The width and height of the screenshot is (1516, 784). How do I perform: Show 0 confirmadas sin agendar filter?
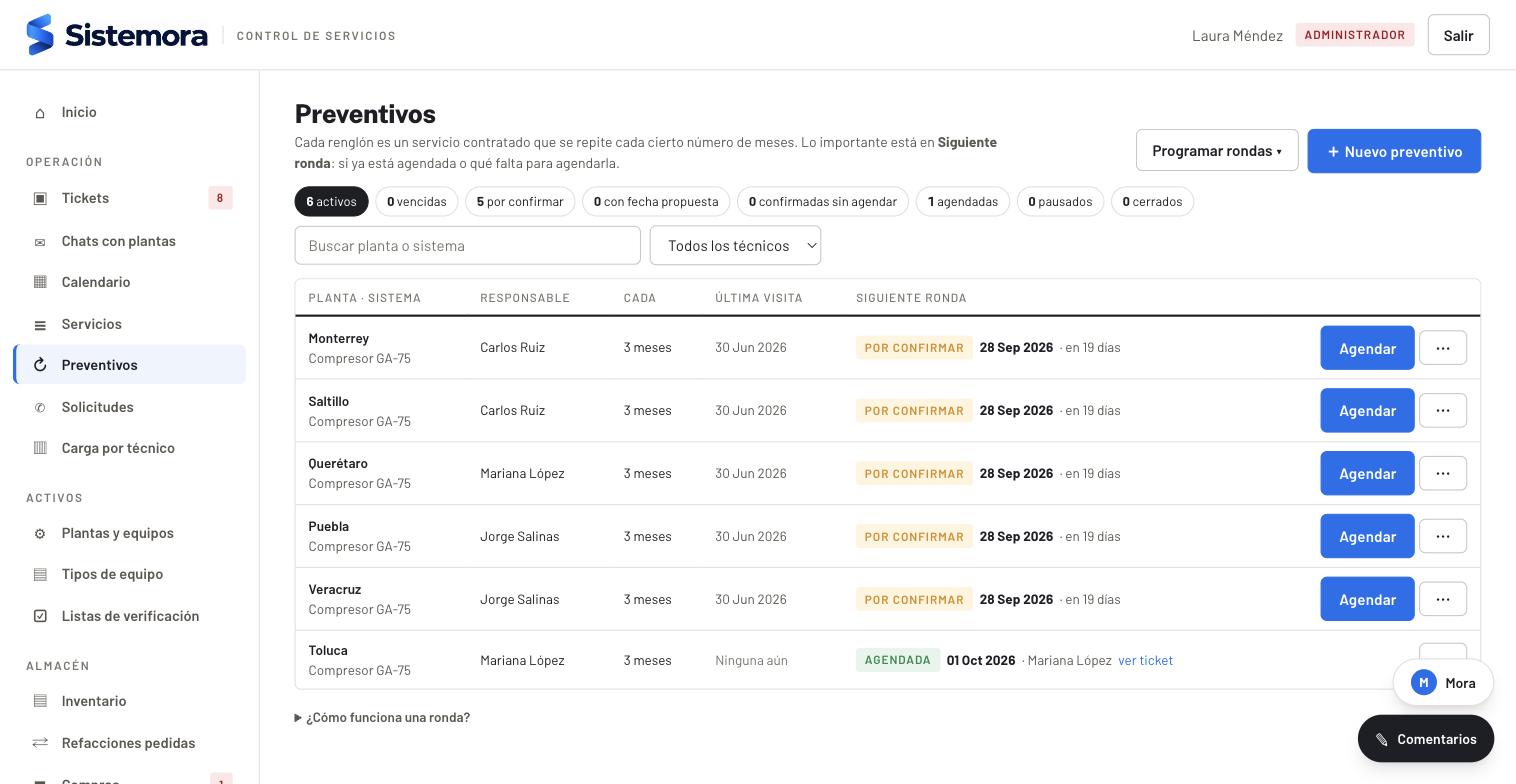click(x=823, y=202)
